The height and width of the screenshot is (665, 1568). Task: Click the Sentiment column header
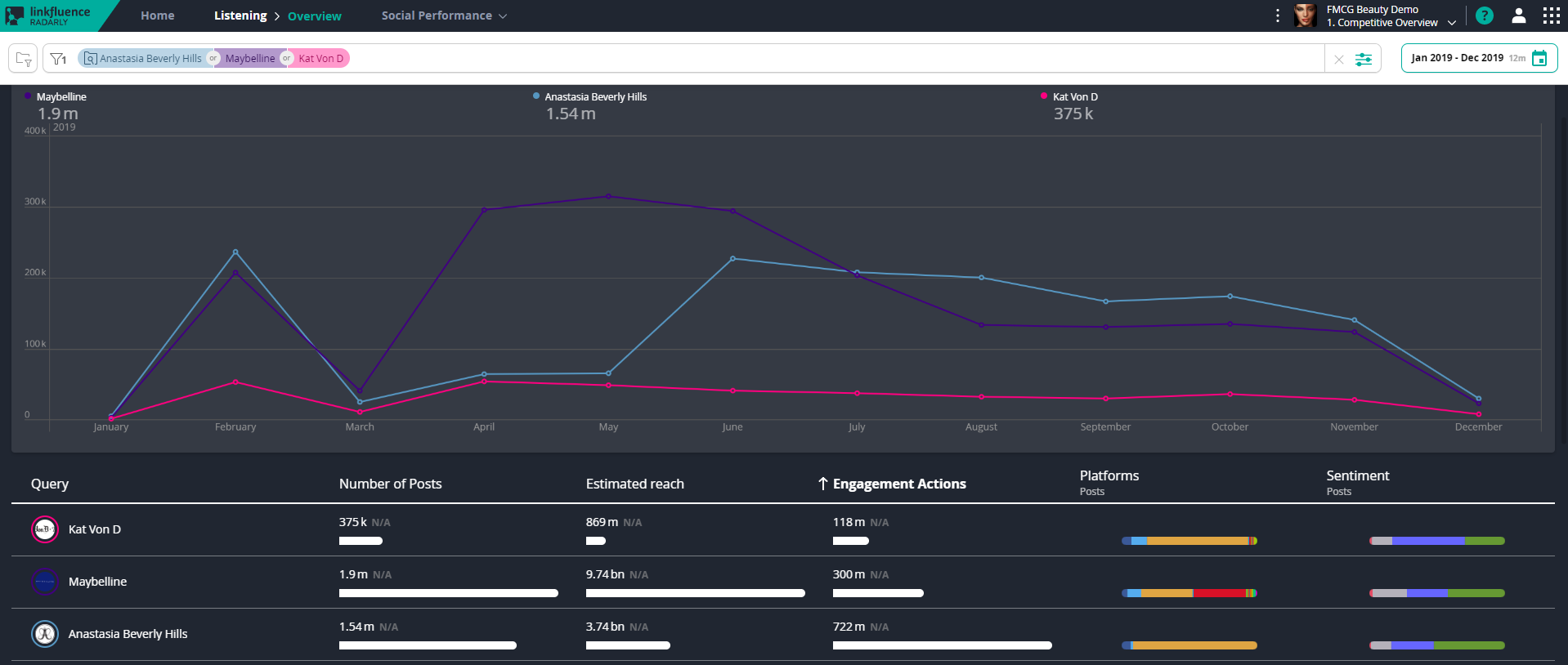pyautogui.click(x=1358, y=475)
